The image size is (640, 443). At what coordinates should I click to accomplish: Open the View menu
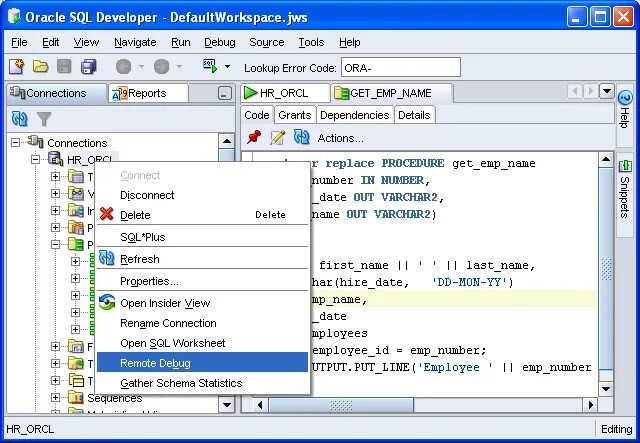click(x=86, y=42)
